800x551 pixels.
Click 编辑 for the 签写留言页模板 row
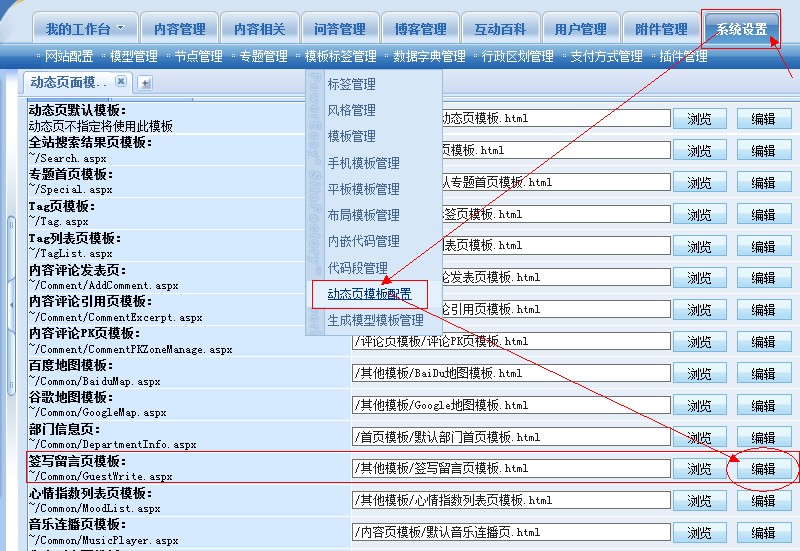(x=763, y=468)
